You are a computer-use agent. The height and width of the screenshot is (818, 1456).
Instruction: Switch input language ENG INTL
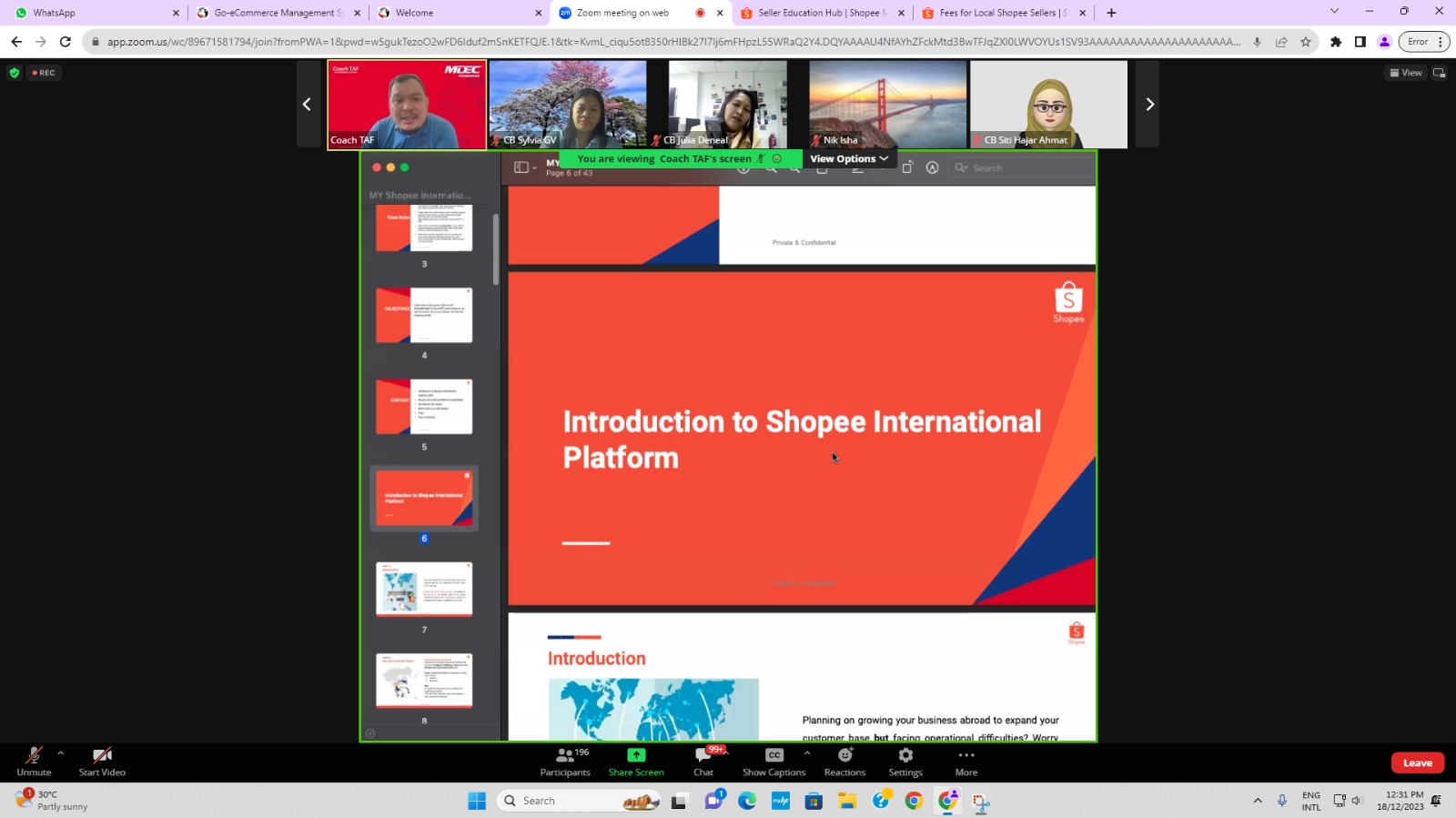tap(1311, 801)
